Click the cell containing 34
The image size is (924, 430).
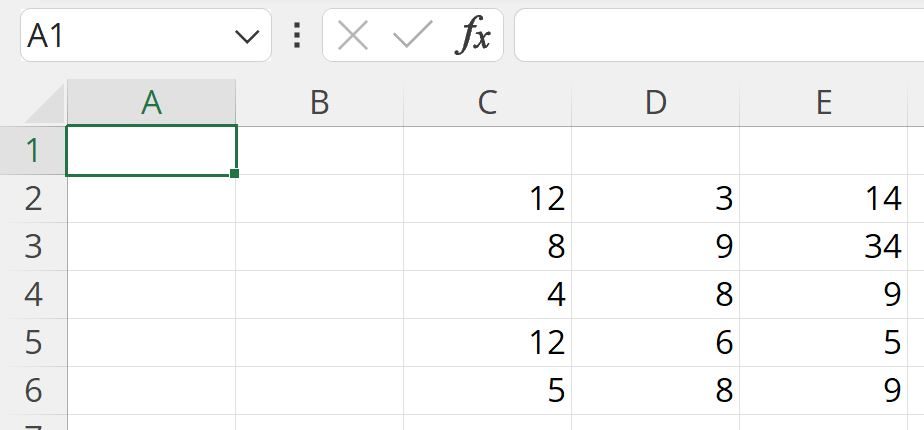click(x=823, y=246)
